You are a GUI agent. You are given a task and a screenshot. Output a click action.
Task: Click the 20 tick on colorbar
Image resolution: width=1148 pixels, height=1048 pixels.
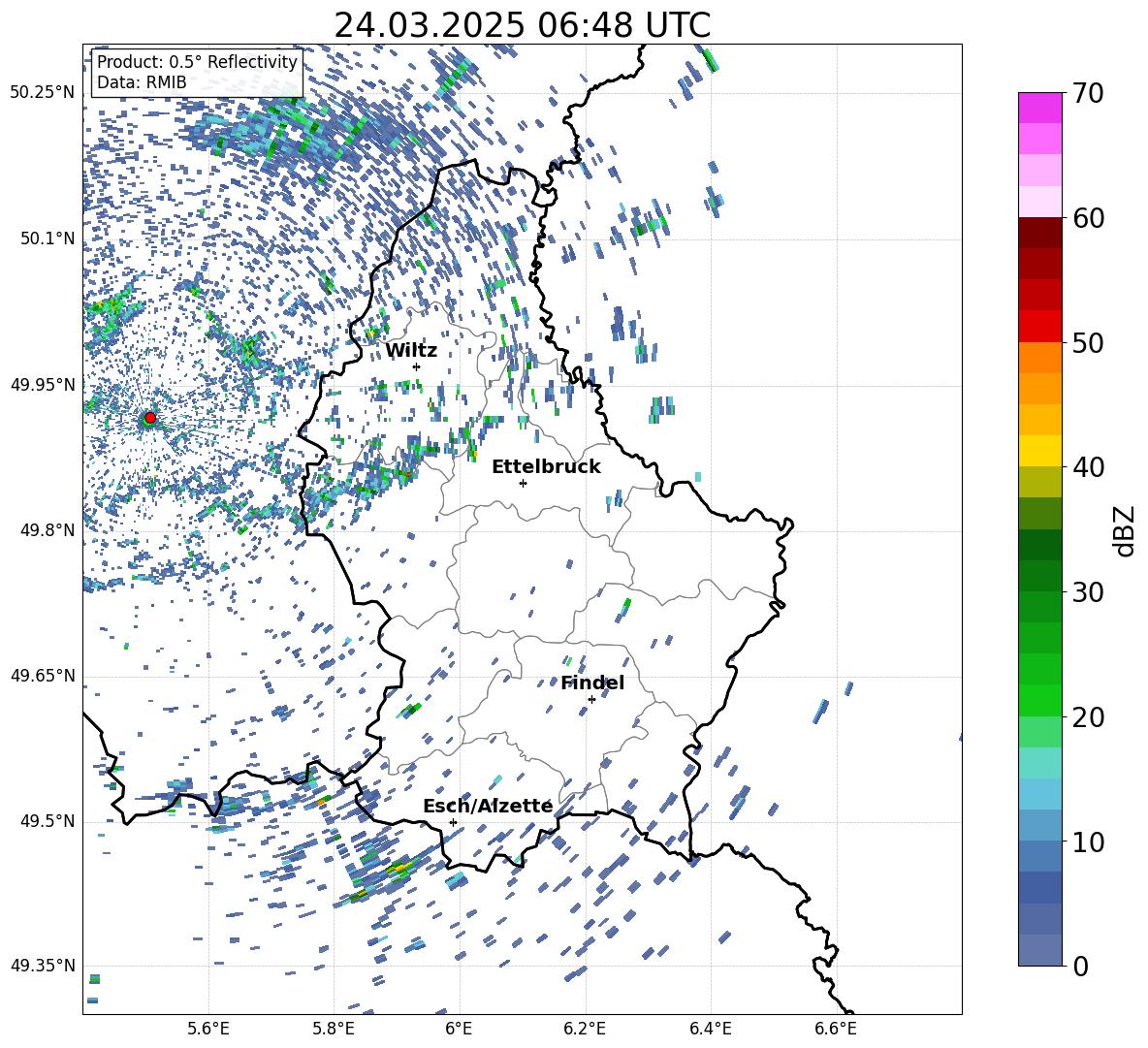[x=1087, y=716]
